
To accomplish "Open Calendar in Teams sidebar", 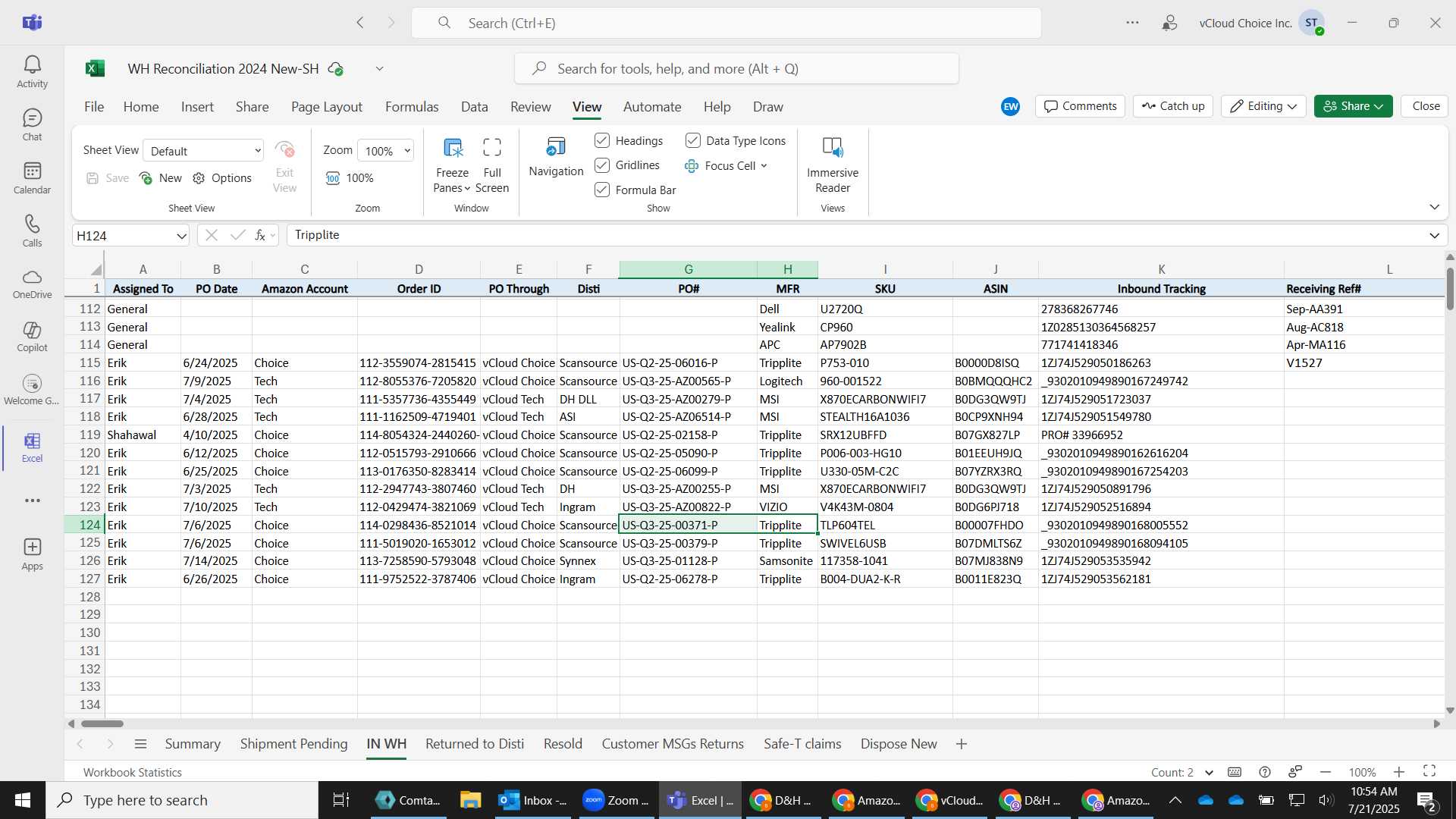I will (32, 178).
